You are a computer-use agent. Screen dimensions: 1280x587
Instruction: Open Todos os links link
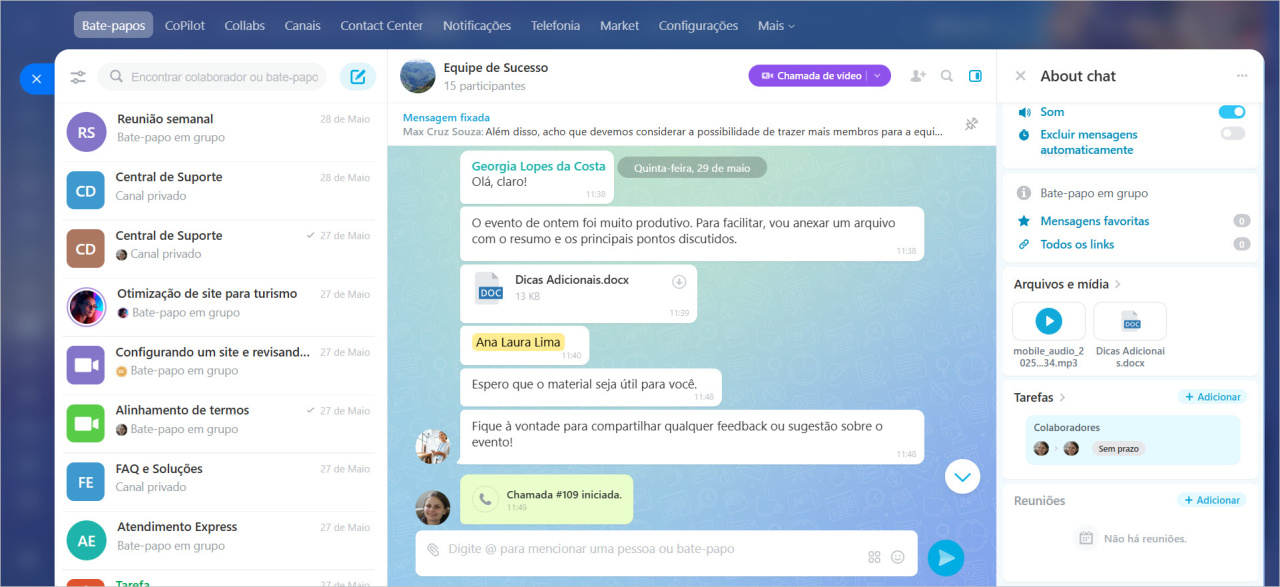(1077, 244)
